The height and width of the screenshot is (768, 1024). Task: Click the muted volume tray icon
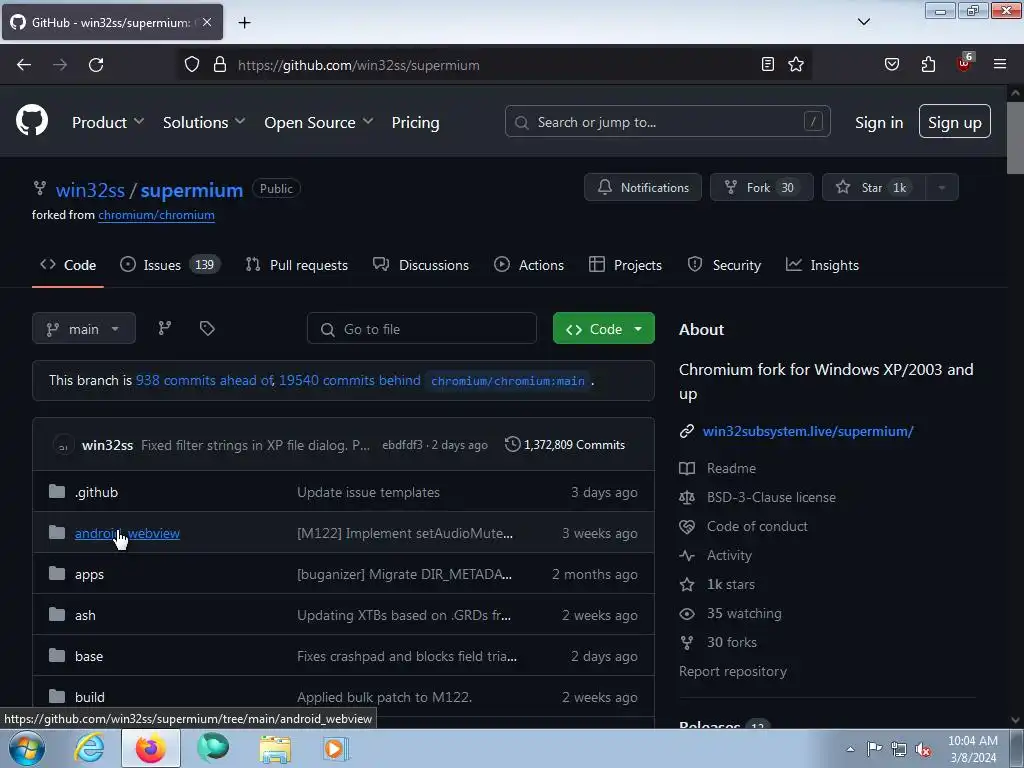[923, 750]
